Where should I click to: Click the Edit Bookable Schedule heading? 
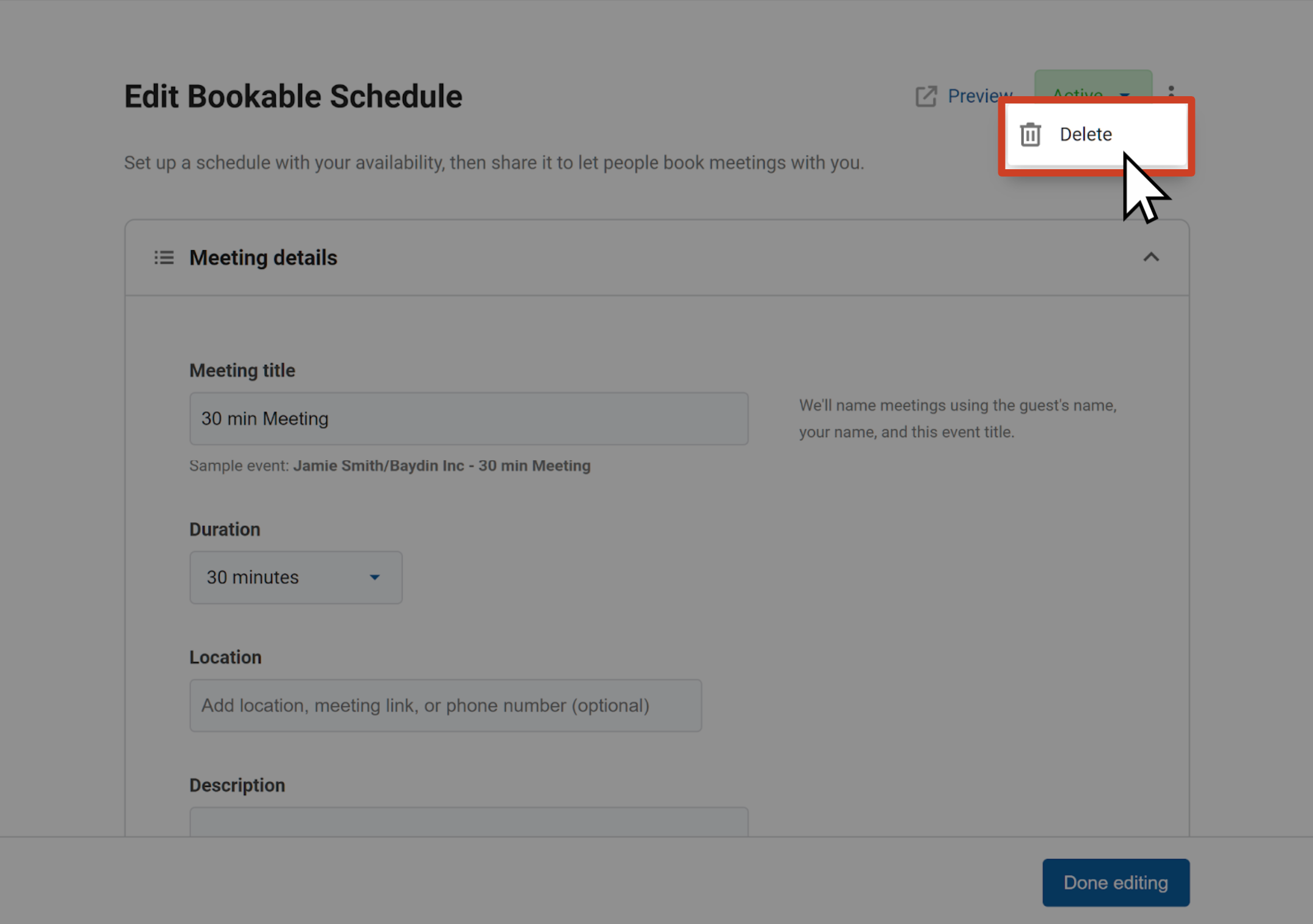pos(293,97)
